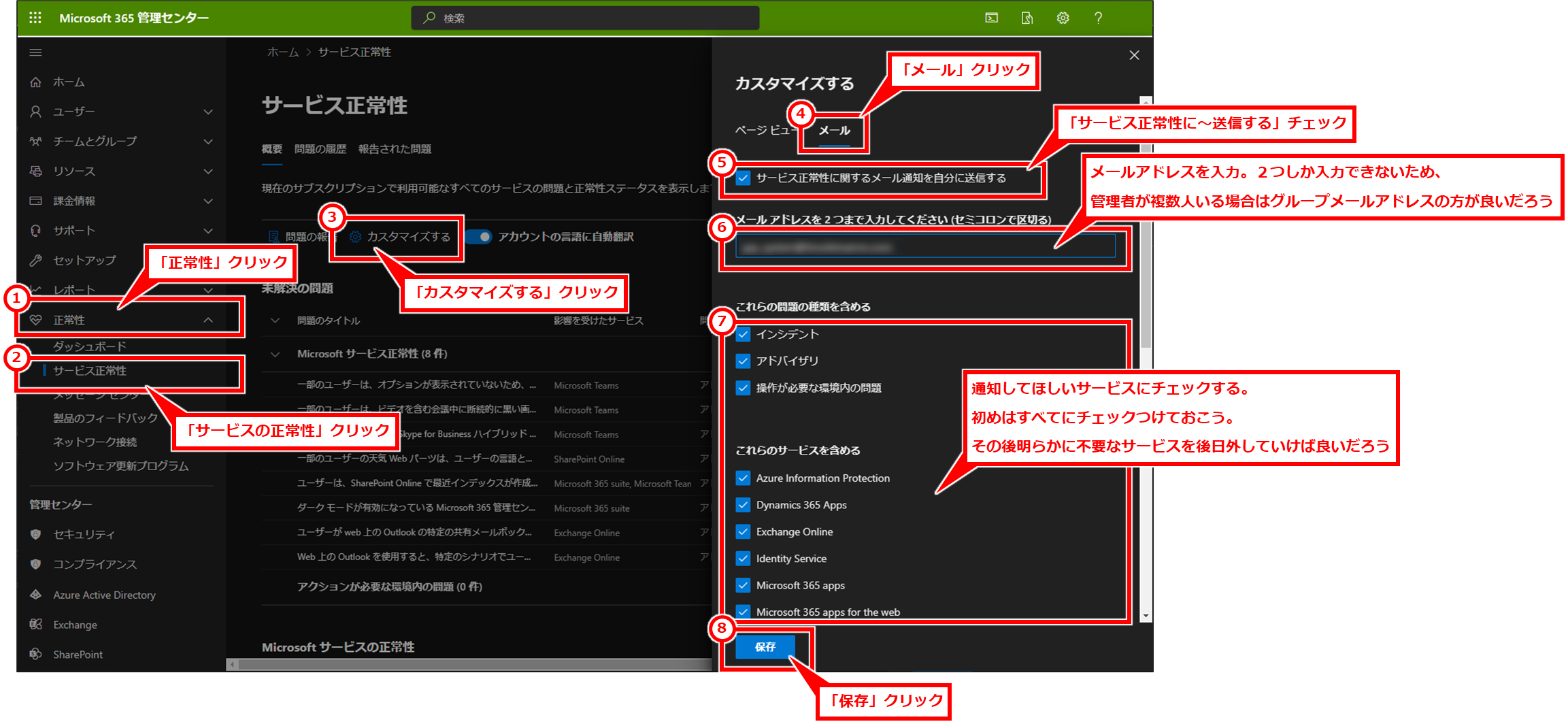Close the カスタマイズする panel
1568x724 pixels.
tap(1134, 55)
